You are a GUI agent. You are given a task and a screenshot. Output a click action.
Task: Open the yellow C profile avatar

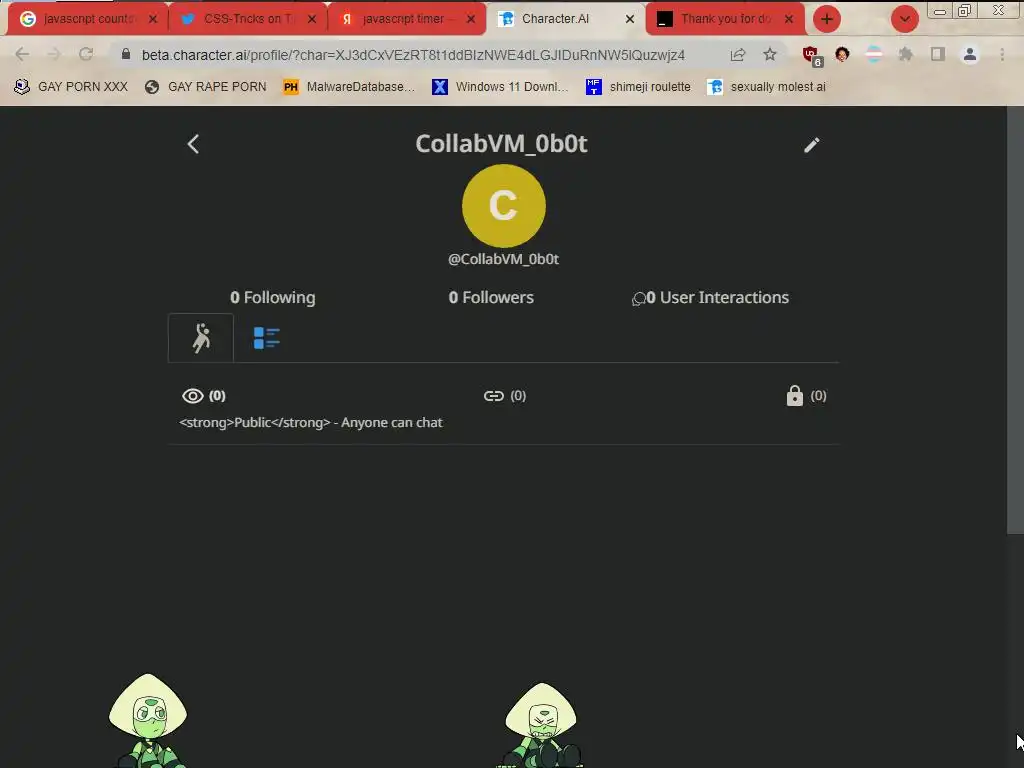click(504, 206)
